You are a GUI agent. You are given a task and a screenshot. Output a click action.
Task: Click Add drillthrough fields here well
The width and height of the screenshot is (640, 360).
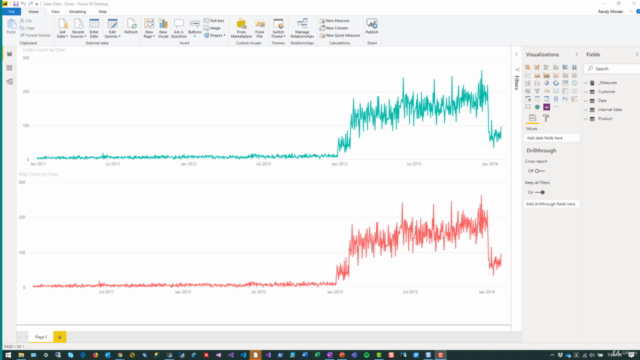pos(551,204)
